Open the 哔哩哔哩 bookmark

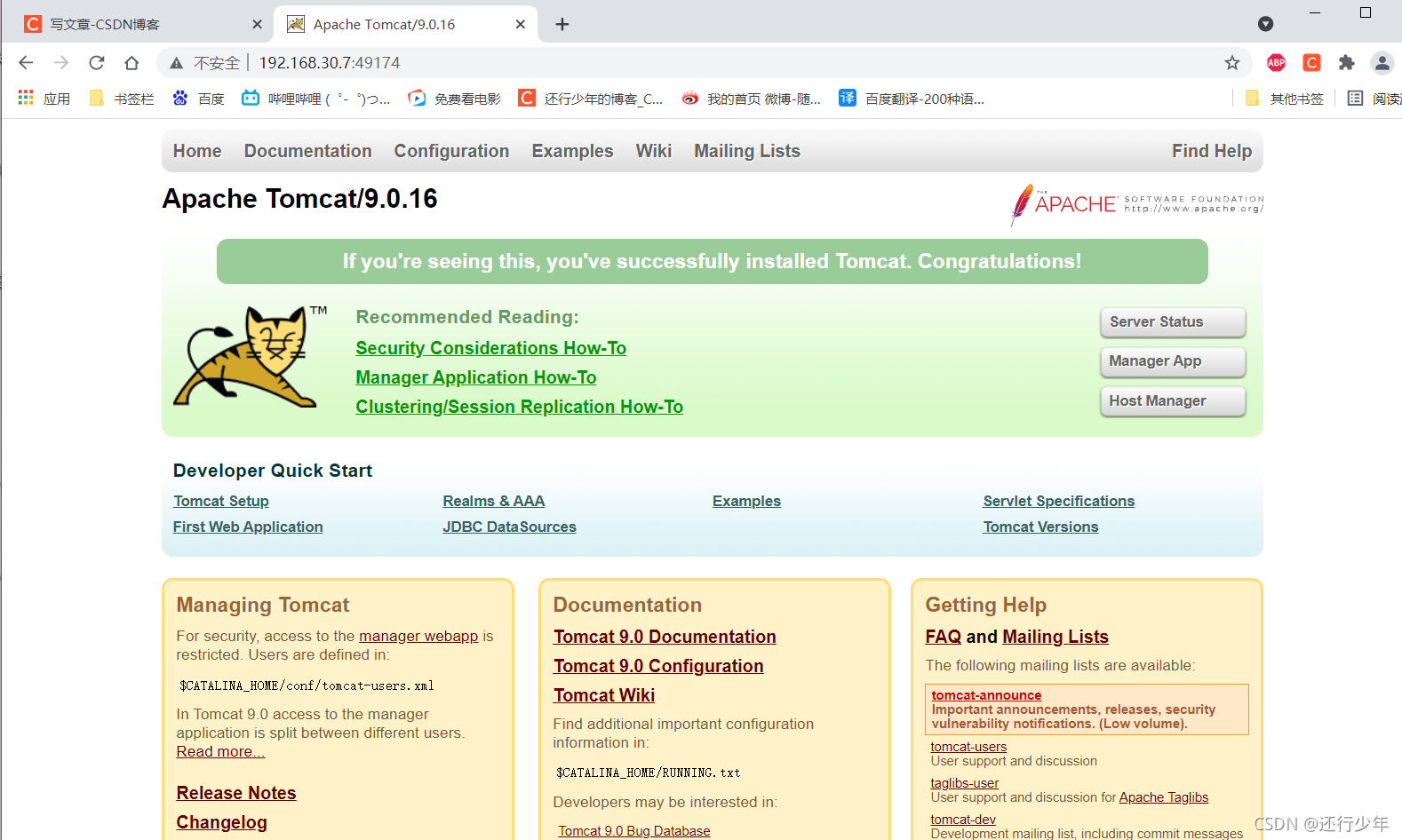(x=315, y=99)
